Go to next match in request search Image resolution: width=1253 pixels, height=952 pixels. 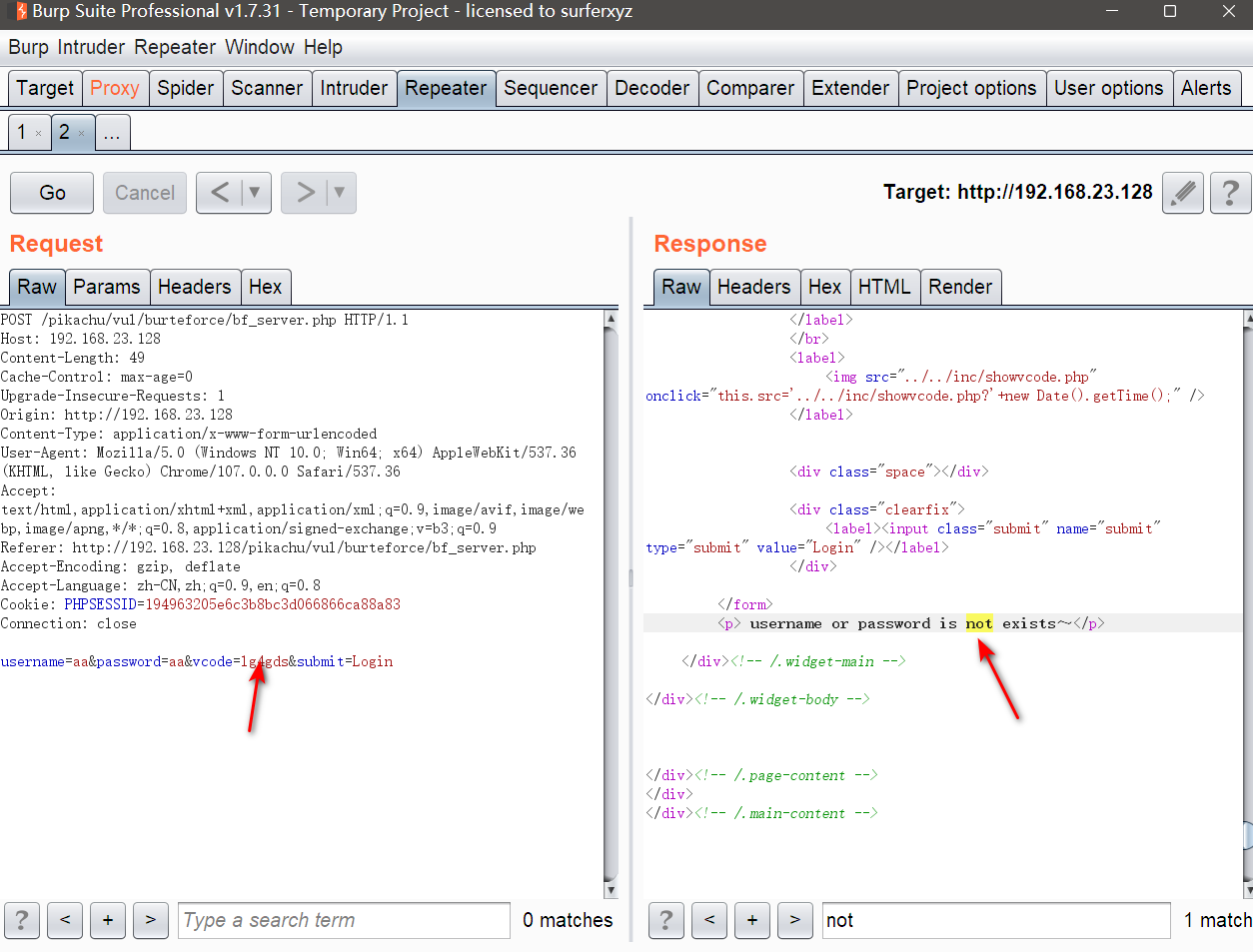(x=151, y=920)
